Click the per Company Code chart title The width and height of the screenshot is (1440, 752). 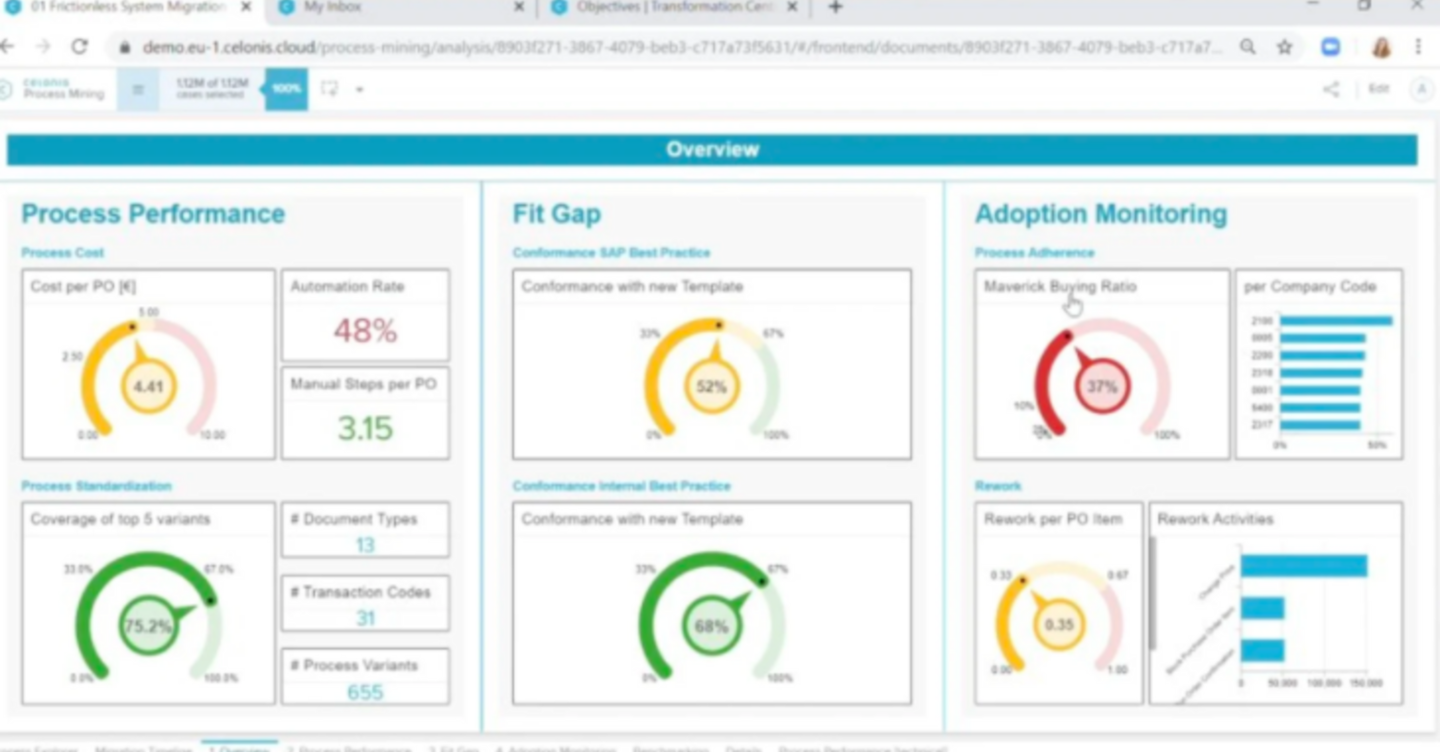tap(1310, 287)
